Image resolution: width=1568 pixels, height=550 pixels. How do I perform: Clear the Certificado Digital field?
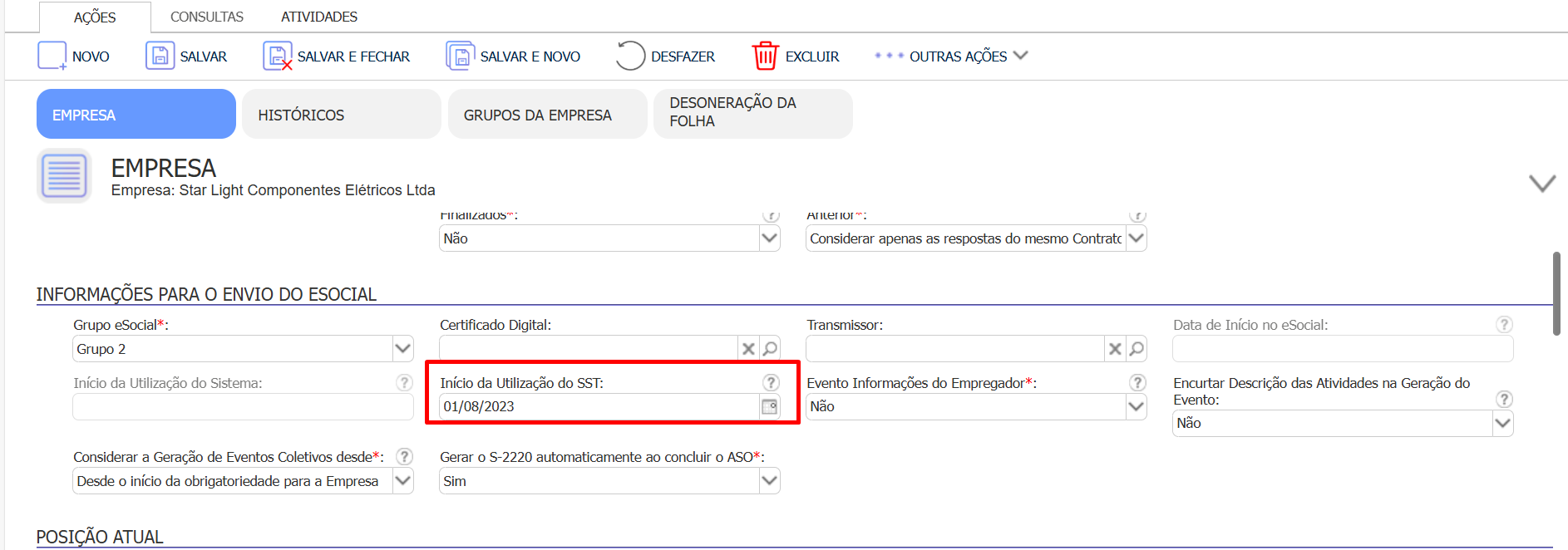coord(748,349)
